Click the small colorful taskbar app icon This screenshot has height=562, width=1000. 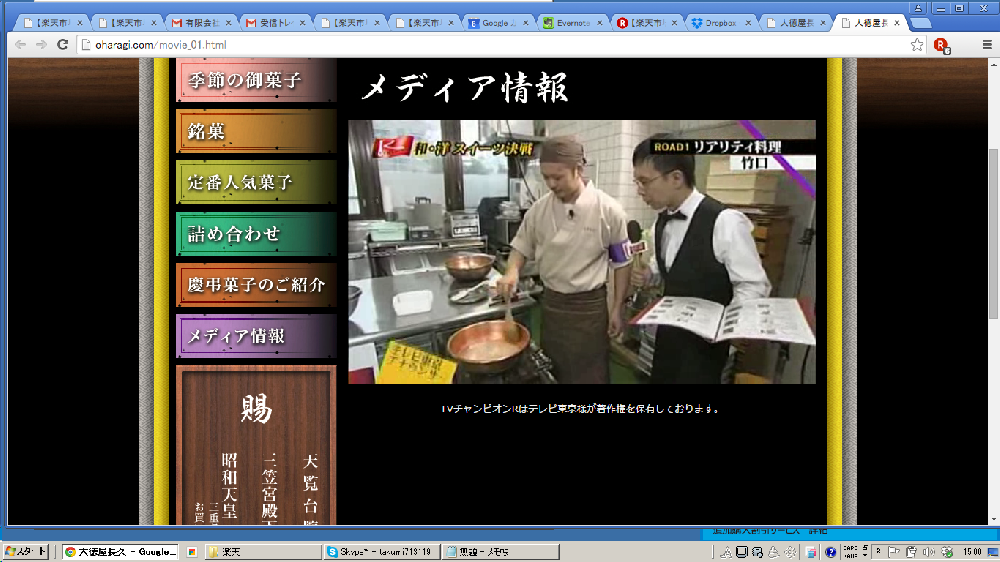coord(191,552)
